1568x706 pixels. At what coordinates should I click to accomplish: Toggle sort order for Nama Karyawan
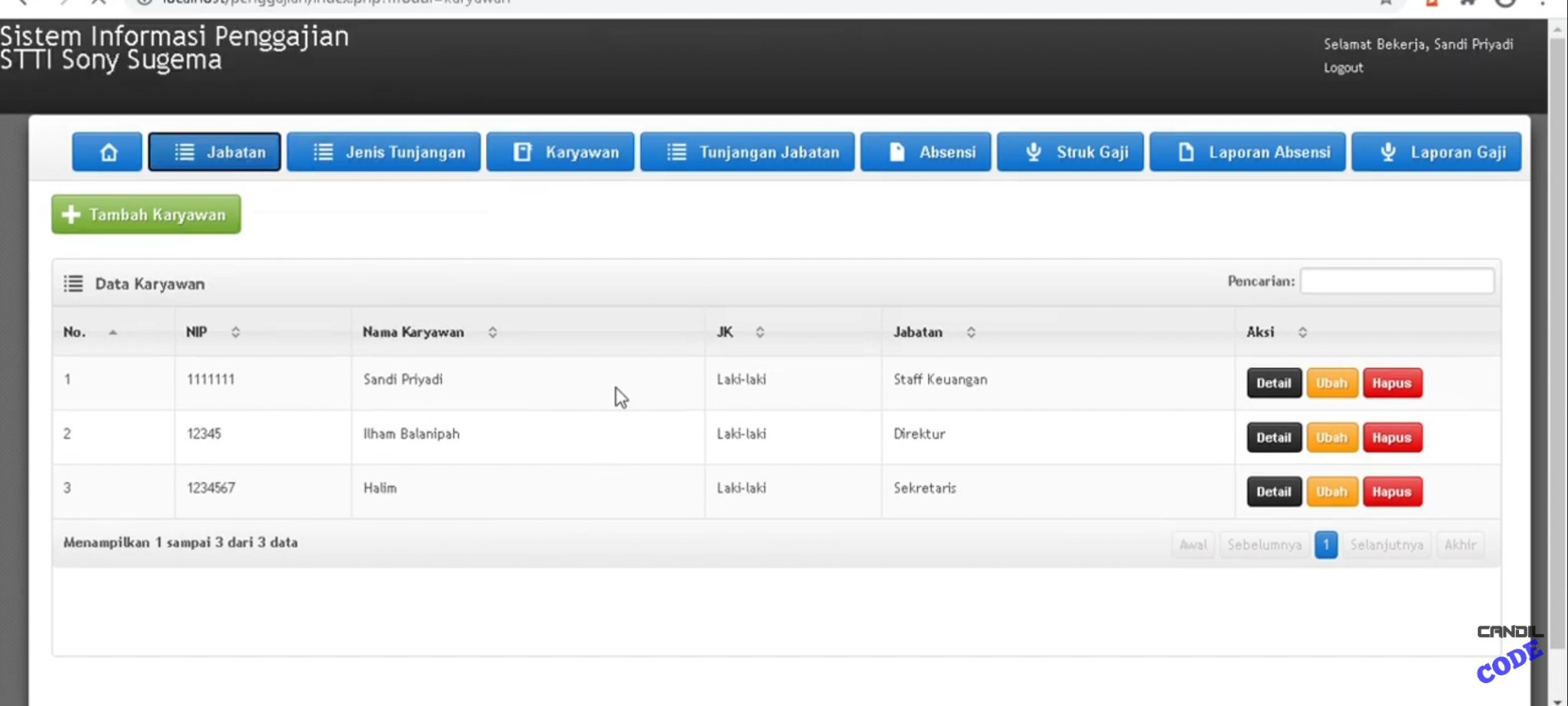[492, 332]
